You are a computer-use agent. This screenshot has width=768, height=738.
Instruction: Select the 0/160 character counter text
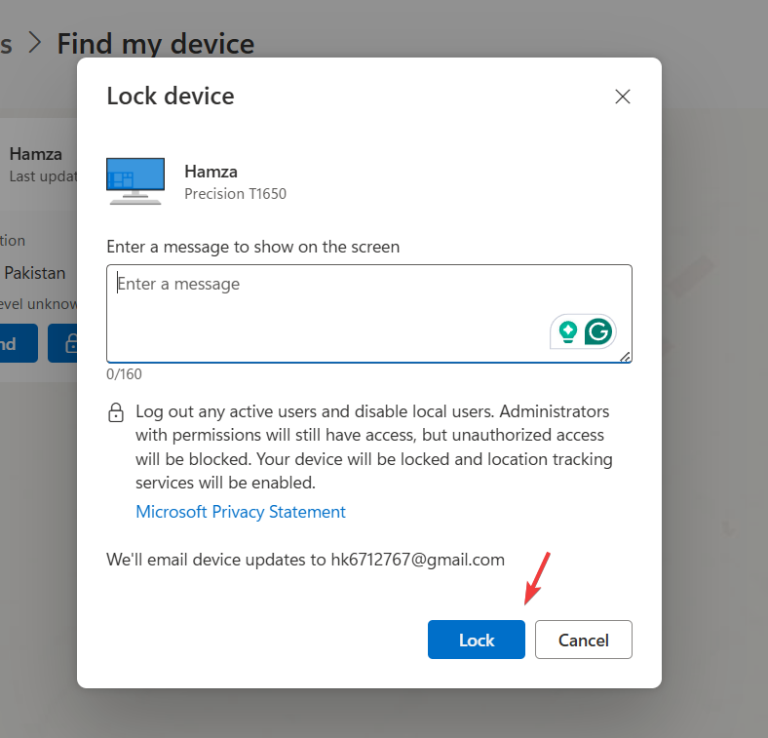pos(124,374)
